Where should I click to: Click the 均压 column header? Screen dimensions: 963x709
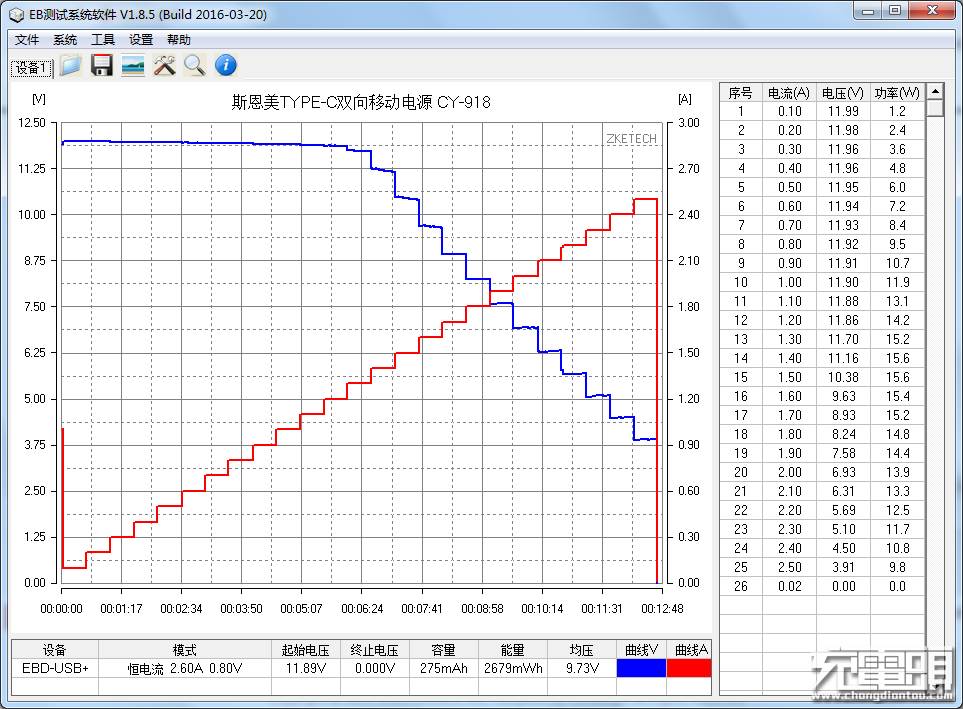coord(582,649)
